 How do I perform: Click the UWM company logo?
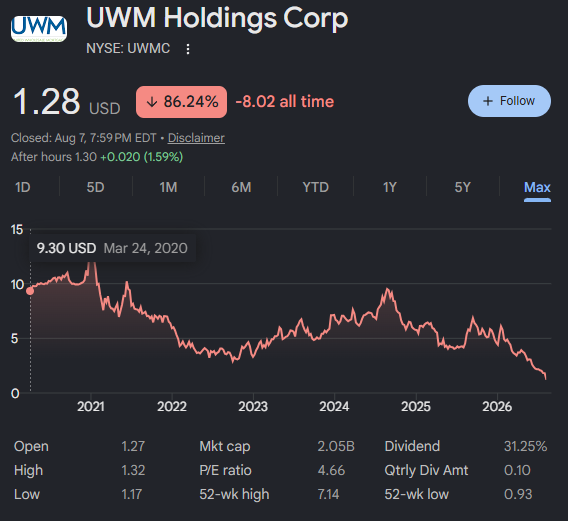39,29
